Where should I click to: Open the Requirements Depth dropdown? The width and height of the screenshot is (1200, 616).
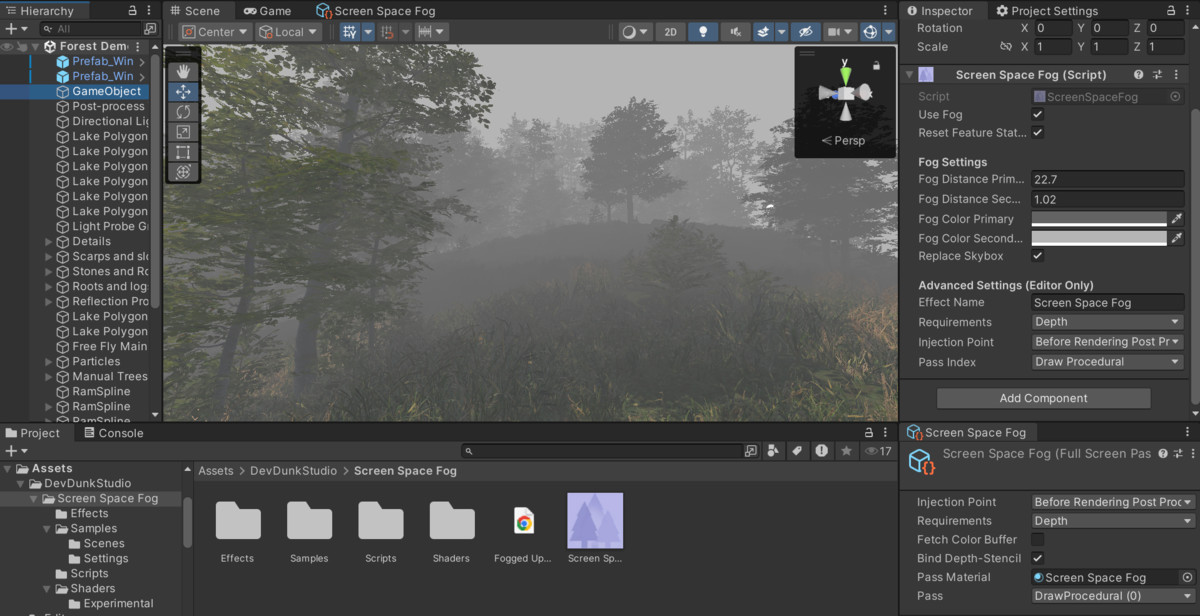pos(1107,322)
